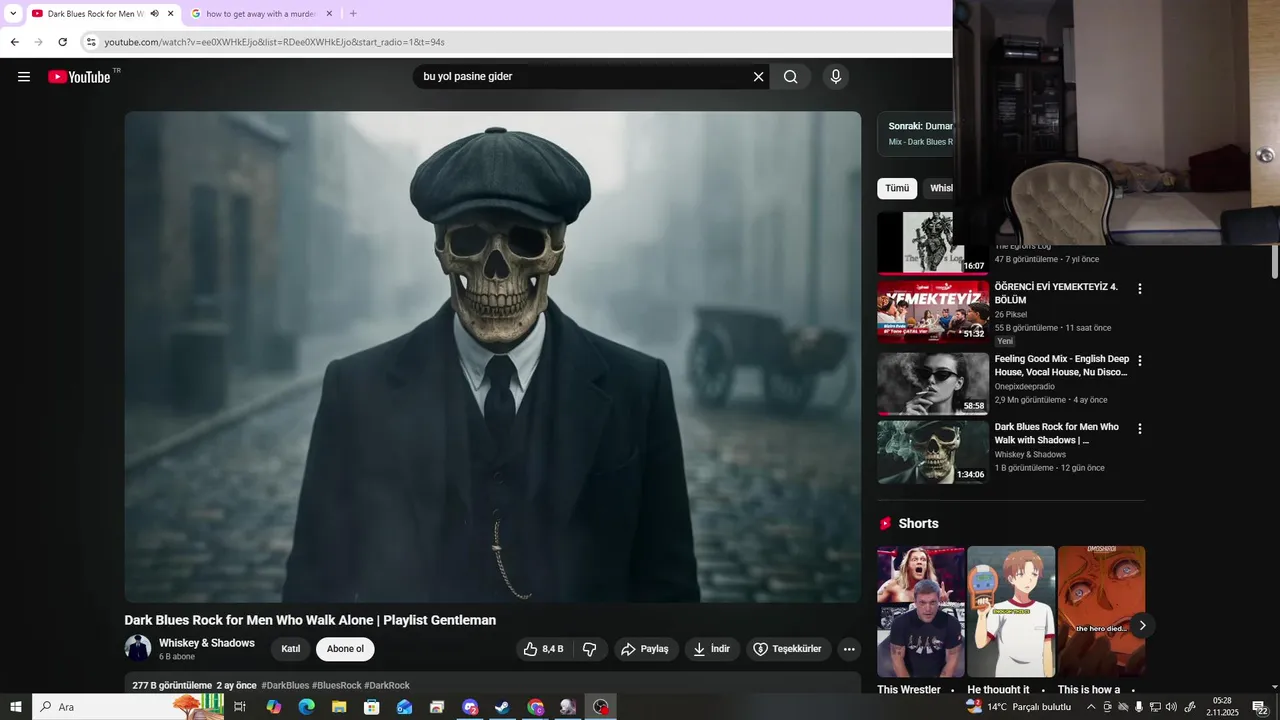1280x720 pixels.
Task: Launch Copilot from the taskbar
Action: coord(273,707)
